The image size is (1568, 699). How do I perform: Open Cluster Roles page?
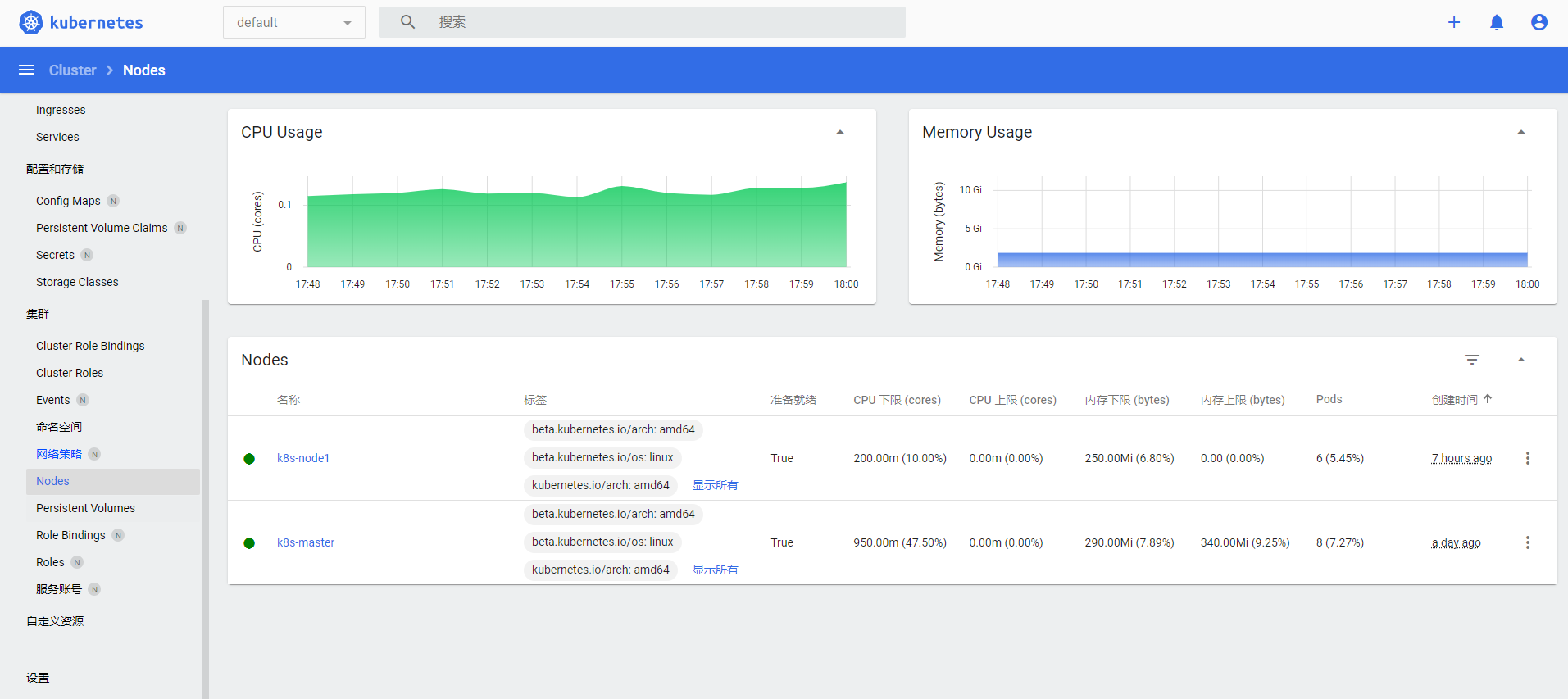(x=70, y=373)
